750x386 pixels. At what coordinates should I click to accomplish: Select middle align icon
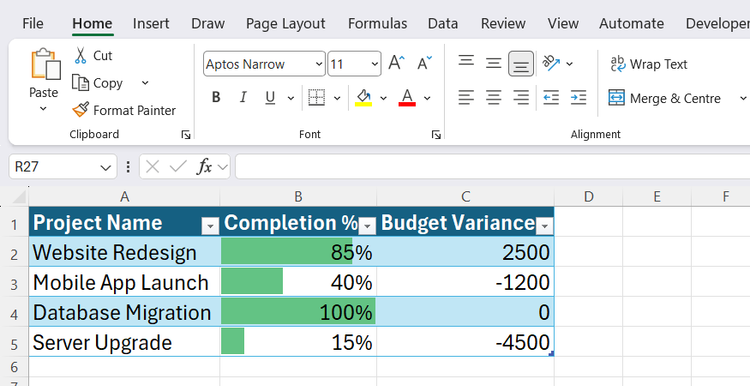coord(494,63)
